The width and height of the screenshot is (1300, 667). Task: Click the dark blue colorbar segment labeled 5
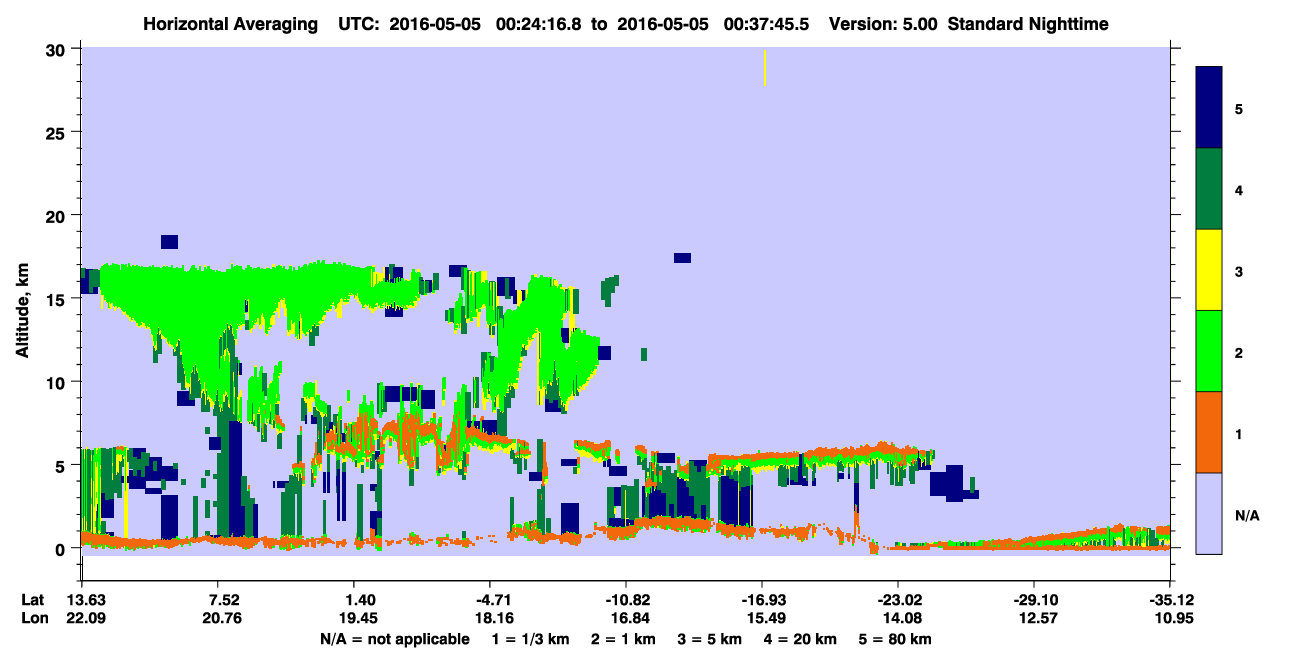1209,107
